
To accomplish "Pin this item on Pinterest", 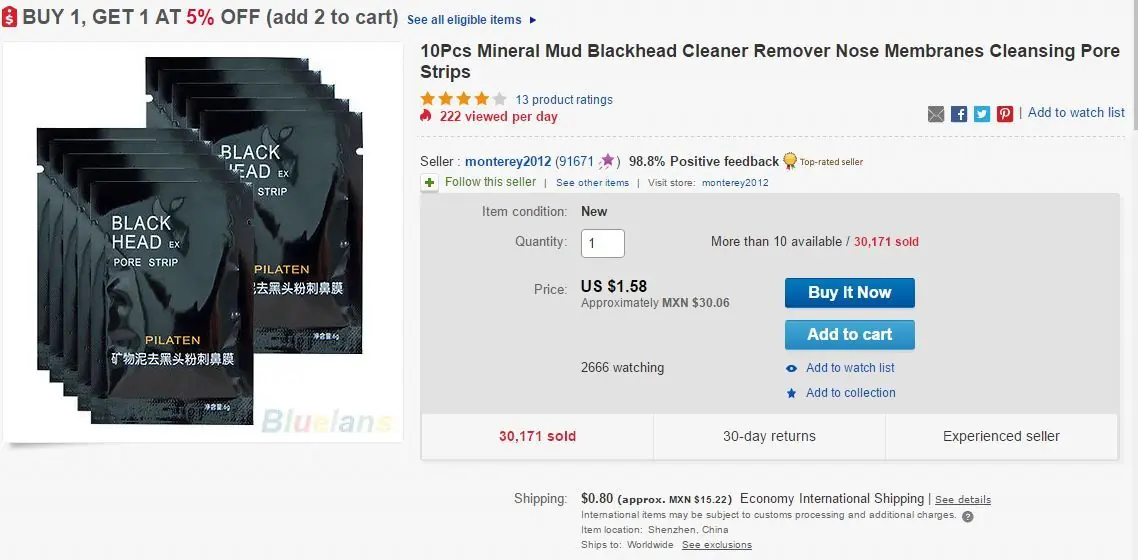I will click(x=1005, y=114).
